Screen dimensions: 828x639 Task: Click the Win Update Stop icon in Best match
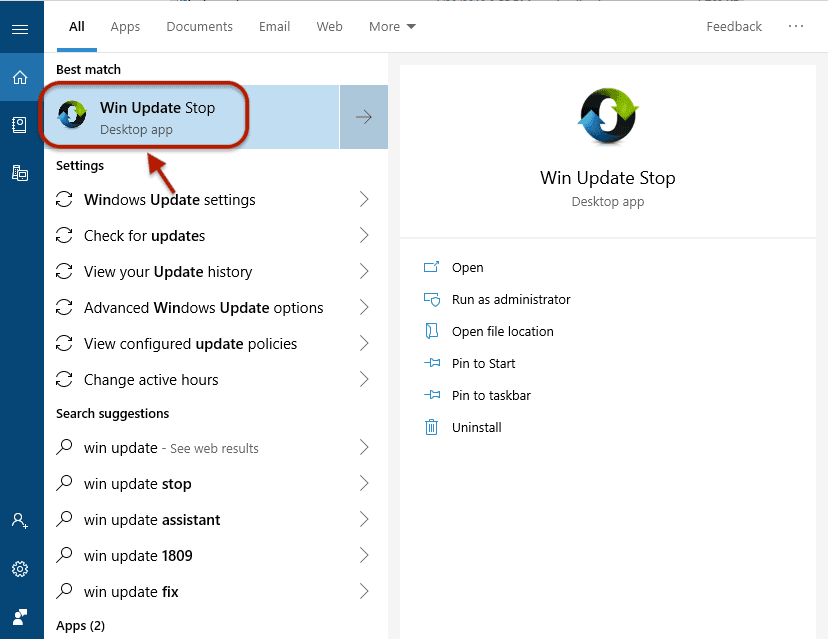point(72,115)
